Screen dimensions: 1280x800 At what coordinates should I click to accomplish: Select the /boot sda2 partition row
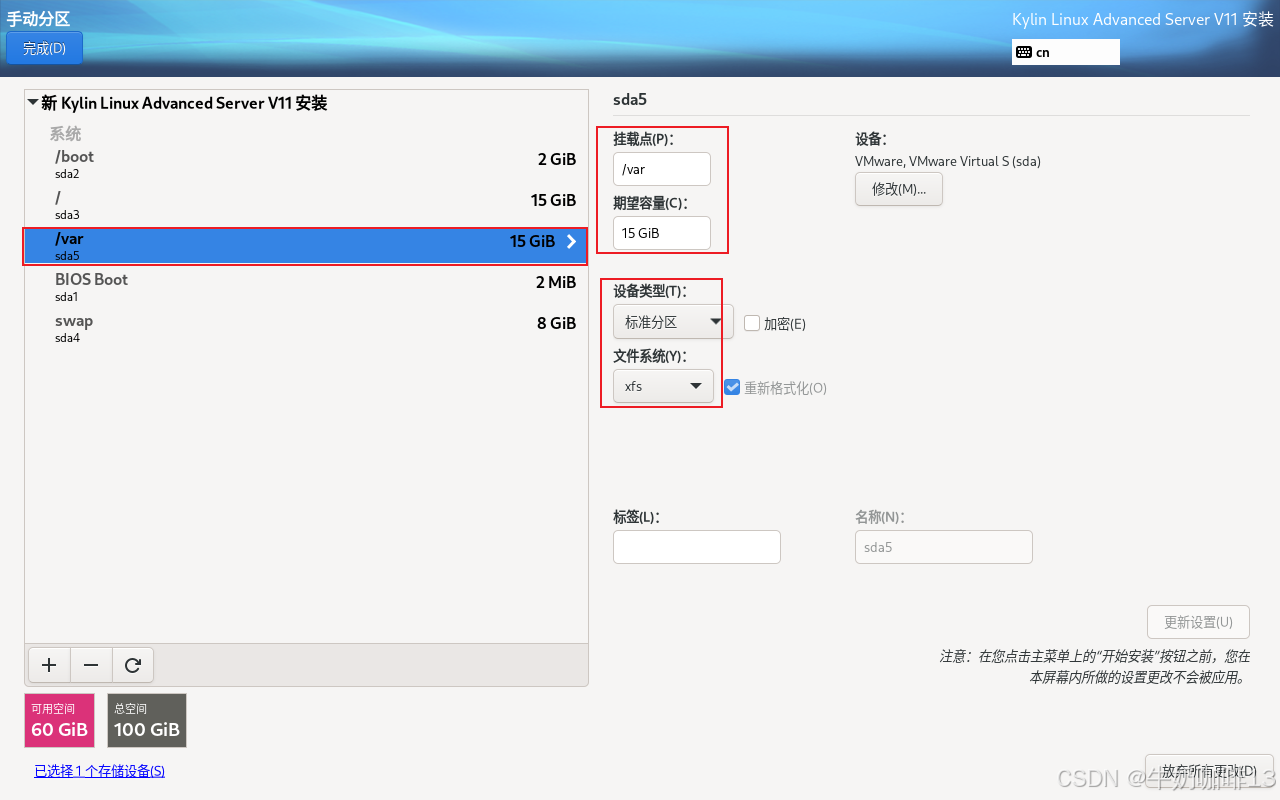pyautogui.click(x=306, y=164)
